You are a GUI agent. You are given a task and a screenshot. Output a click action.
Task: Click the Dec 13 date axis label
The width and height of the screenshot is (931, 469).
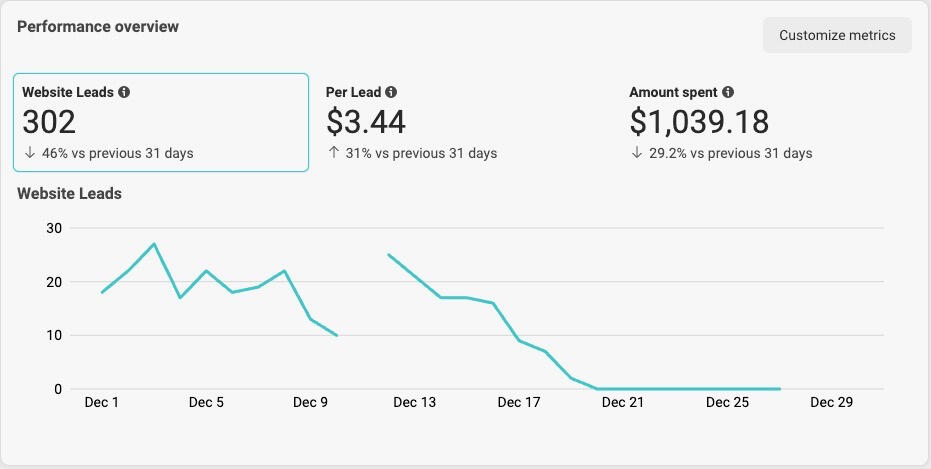pos(414,403)
